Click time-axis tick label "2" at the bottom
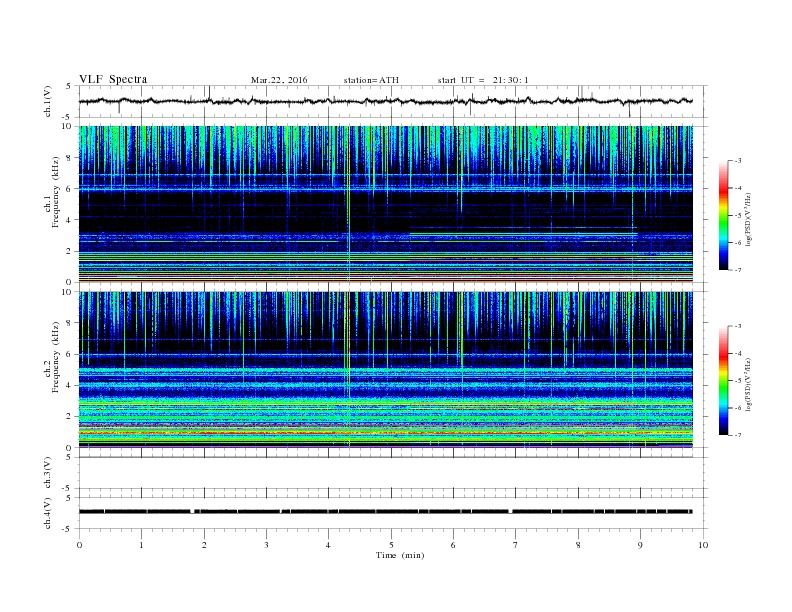The image size is (792, 612). tap(204, 545)
